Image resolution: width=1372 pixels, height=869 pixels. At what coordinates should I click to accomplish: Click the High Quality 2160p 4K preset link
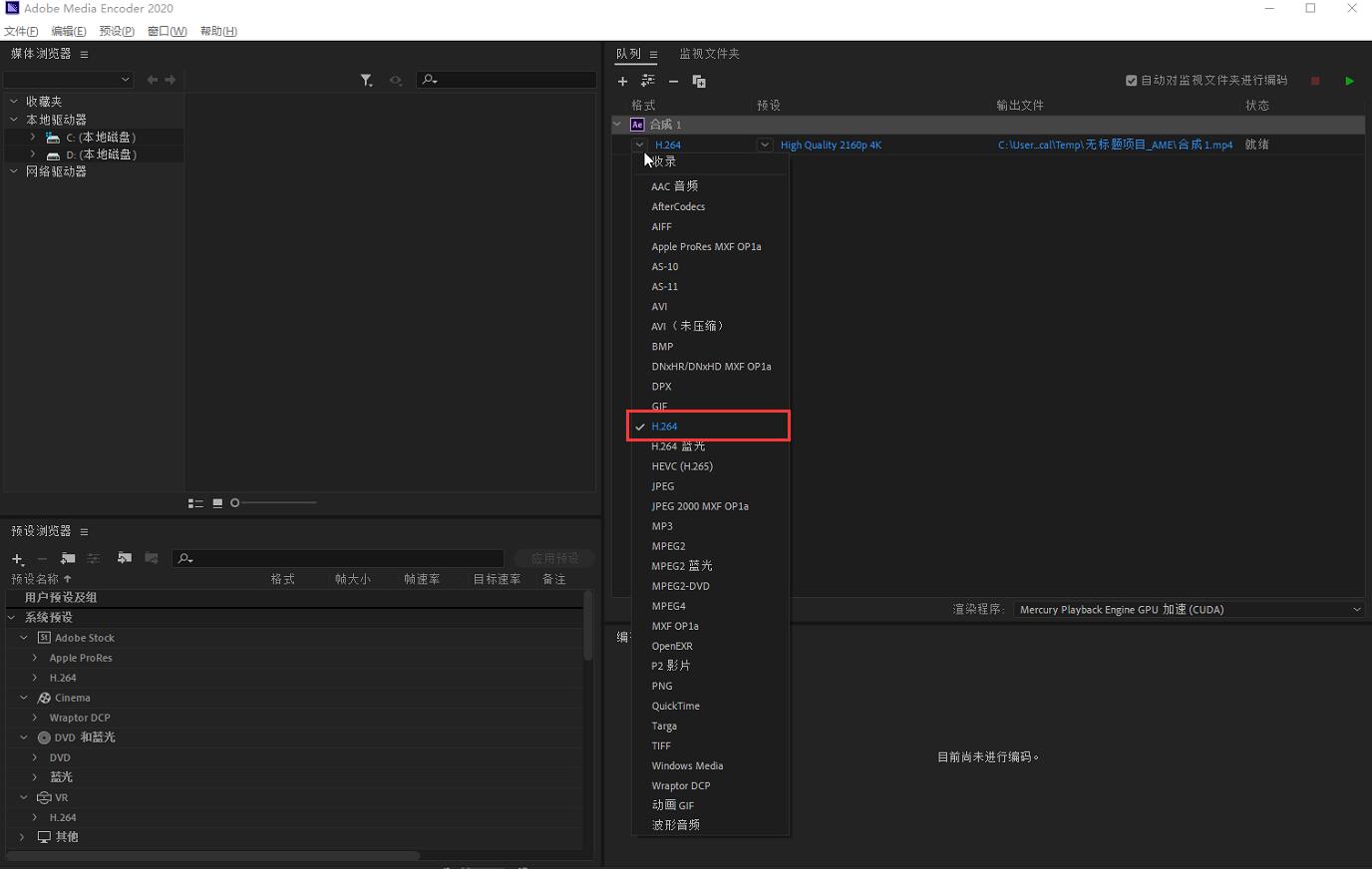coord(831,145)
